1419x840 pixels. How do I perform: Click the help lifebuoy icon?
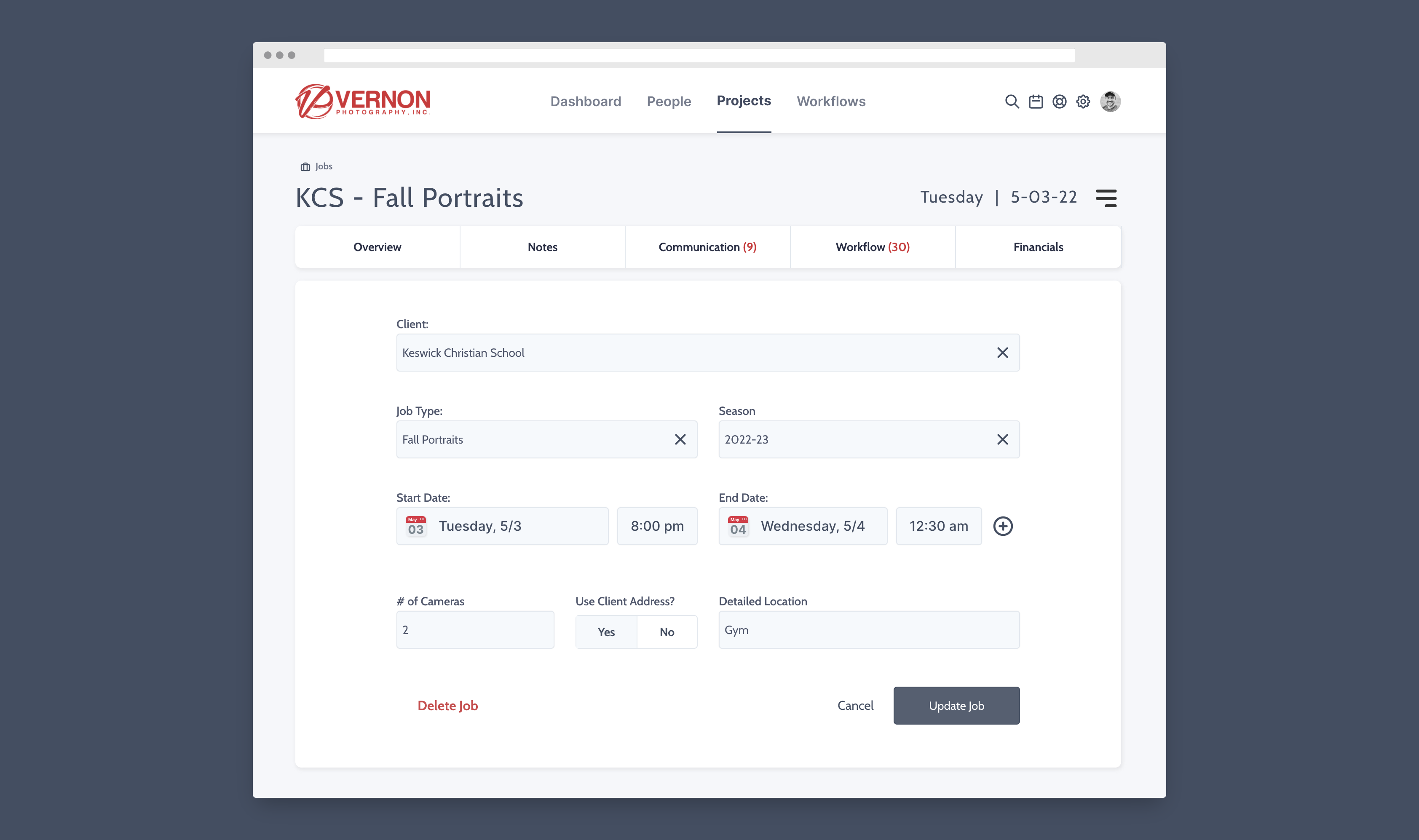point(1059,102)
